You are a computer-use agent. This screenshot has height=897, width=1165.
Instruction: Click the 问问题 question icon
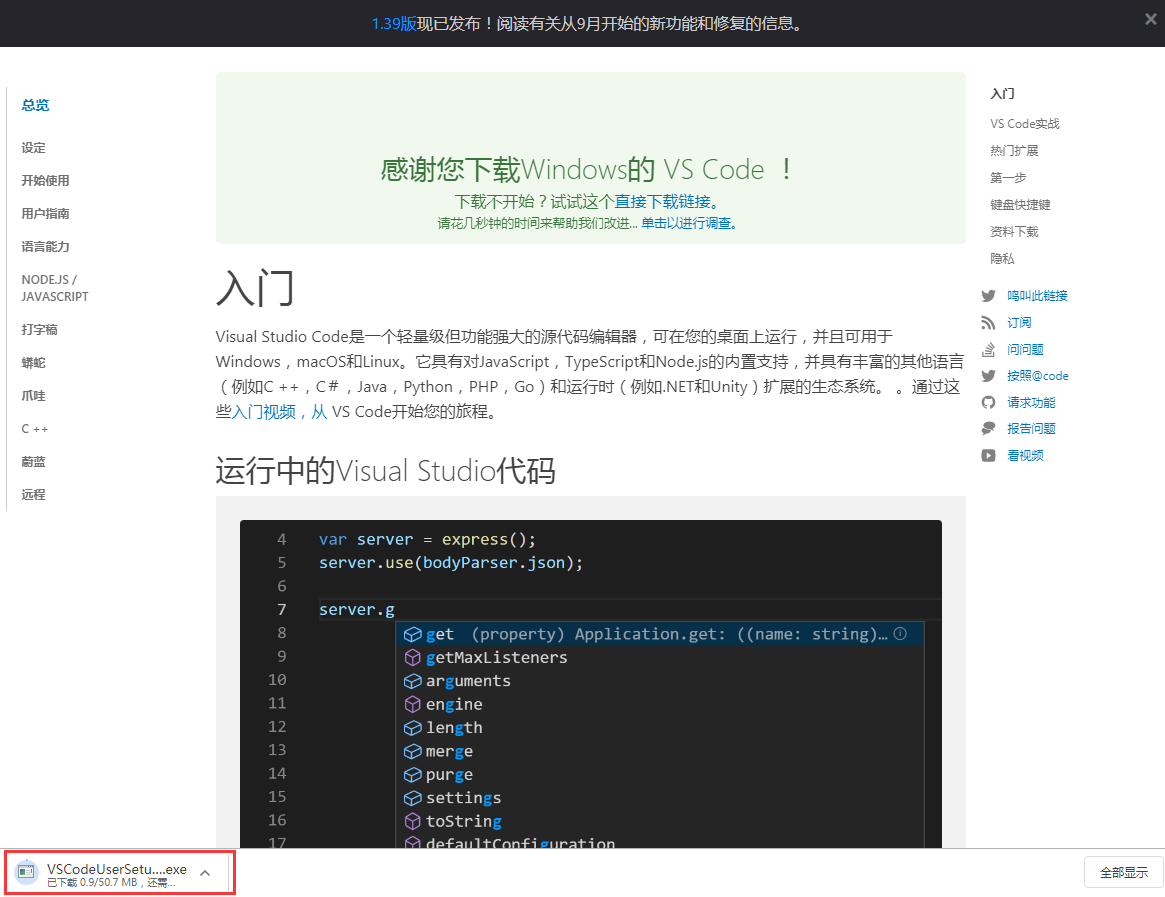(x=989, y=349)
